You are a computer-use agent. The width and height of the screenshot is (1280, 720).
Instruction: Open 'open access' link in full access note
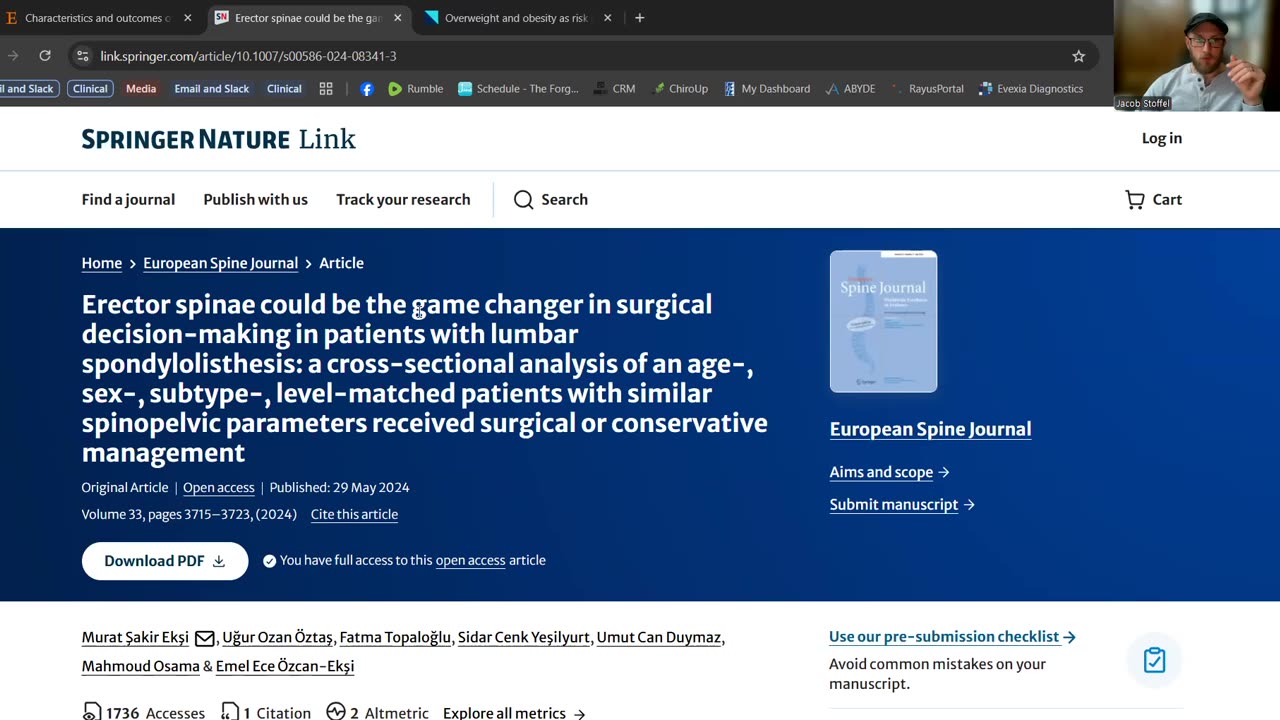click(x=470, y=560)
